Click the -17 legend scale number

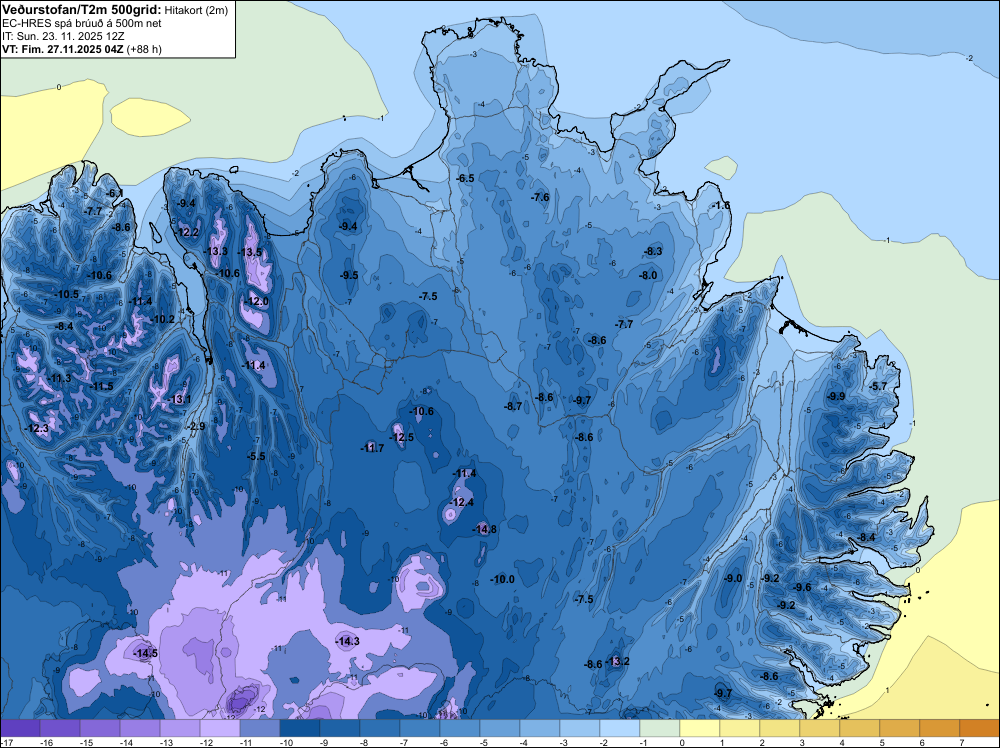tap(6, 742)
